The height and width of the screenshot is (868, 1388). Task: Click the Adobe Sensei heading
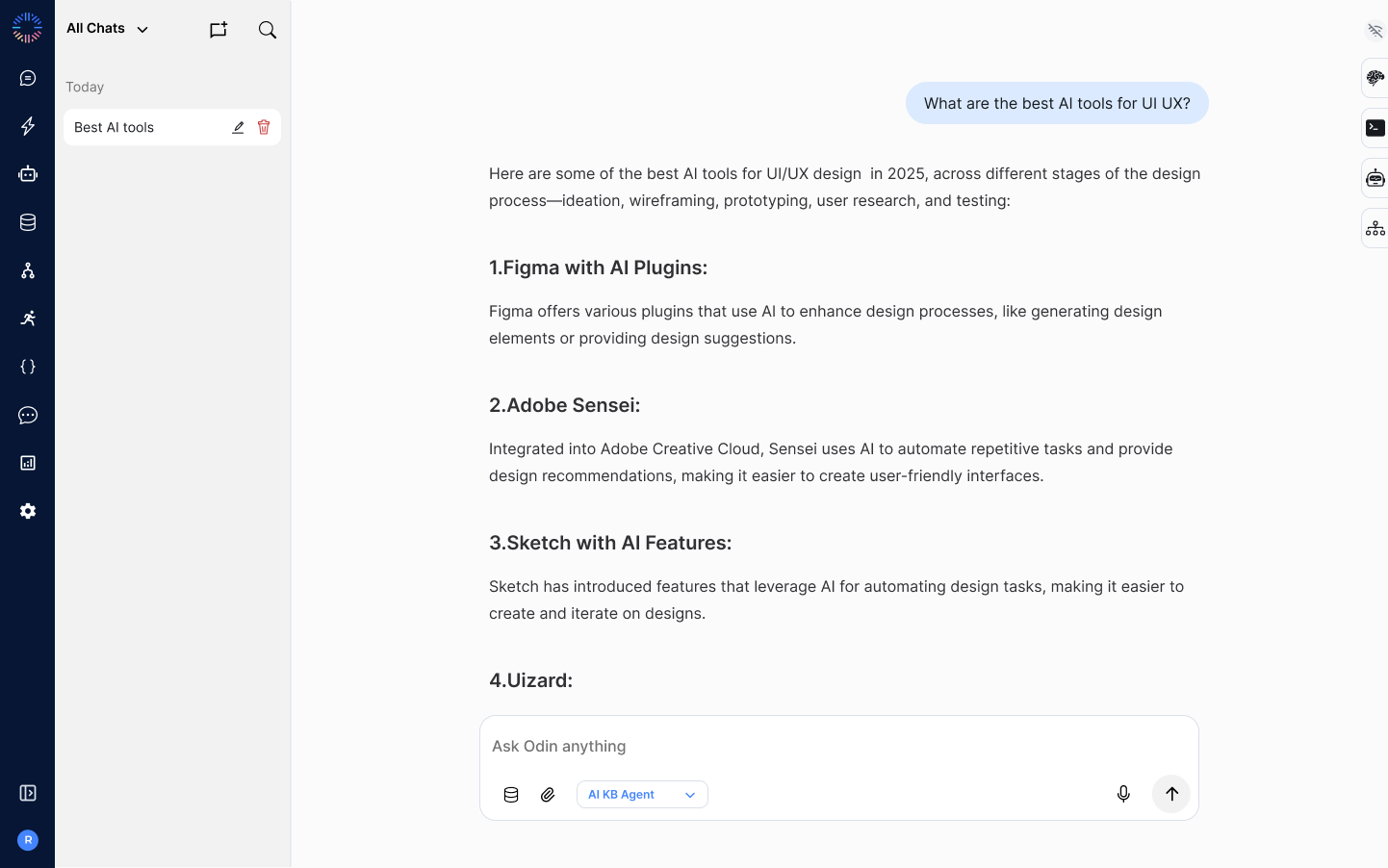[x=565, y=405]
